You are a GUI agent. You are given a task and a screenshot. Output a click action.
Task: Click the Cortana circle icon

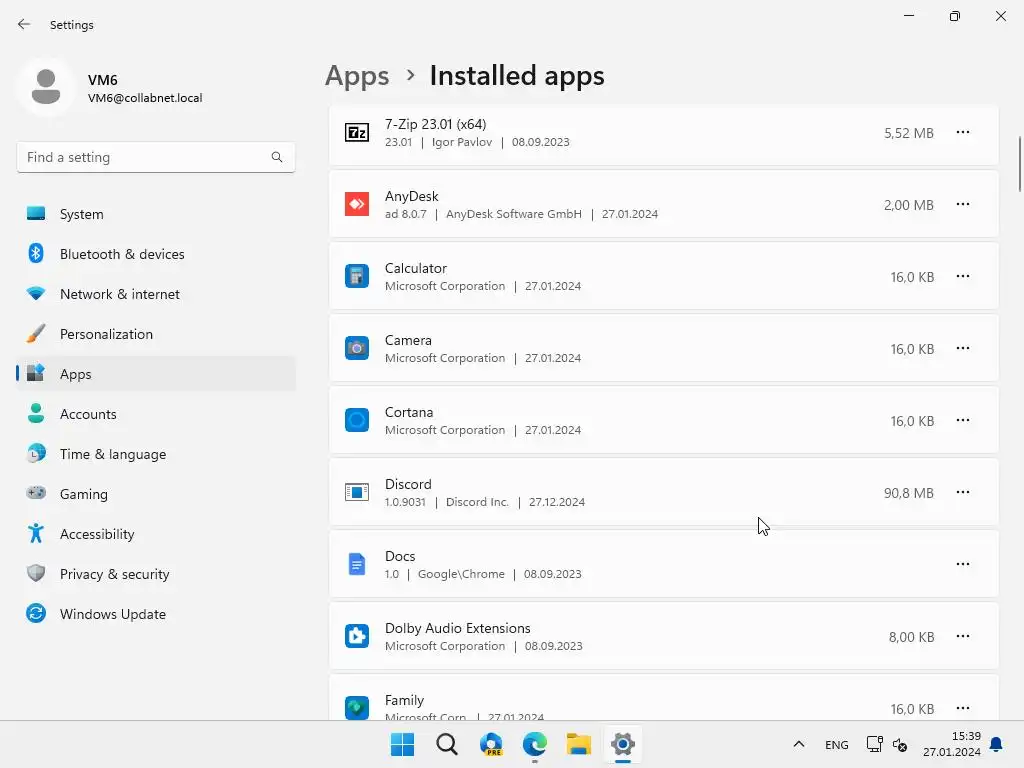pos(357,420)
